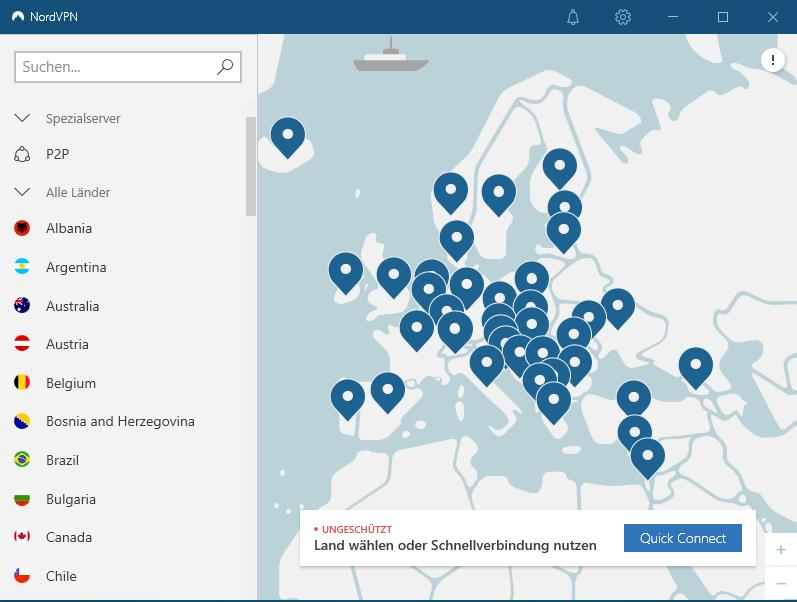Select the Iceland map pin
Image resolution: width=797 pixels, height=602 pixels.
coord(288,135)
